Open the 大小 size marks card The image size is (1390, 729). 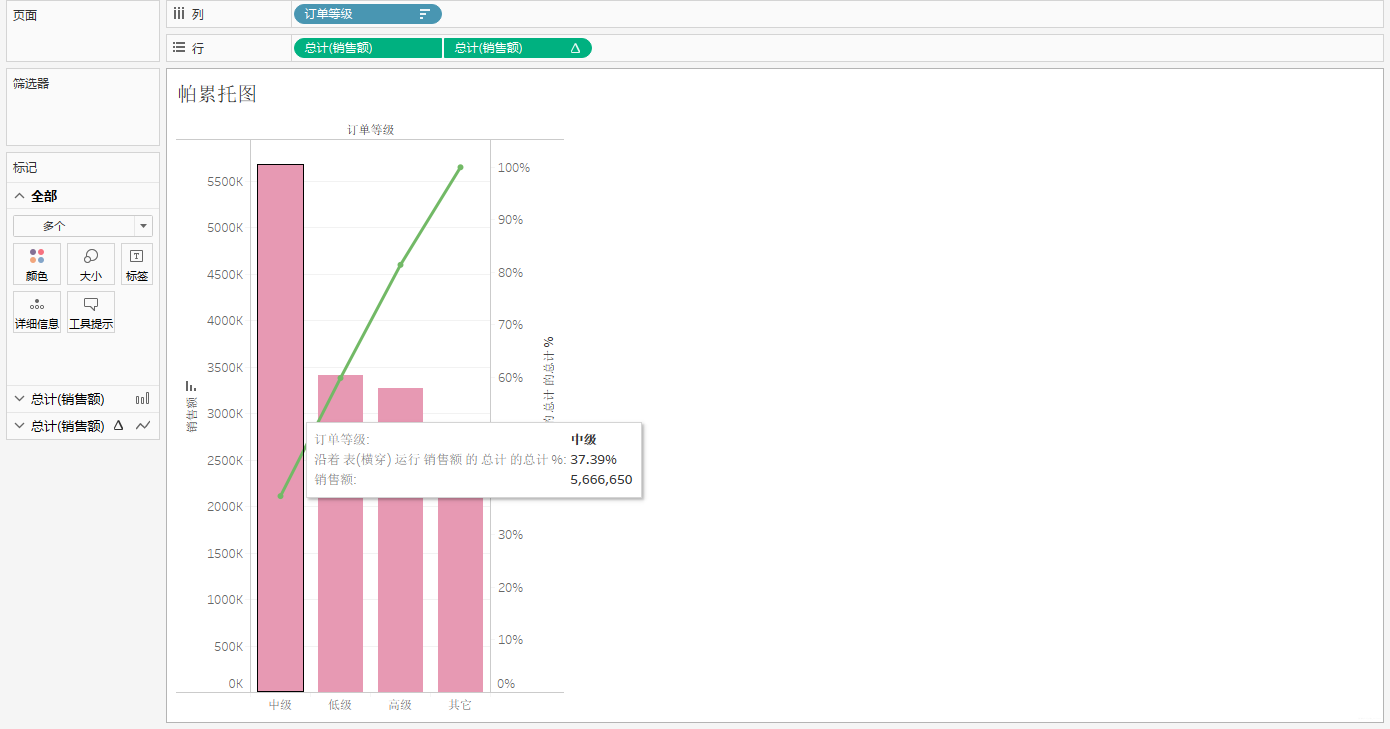point(91,264)
